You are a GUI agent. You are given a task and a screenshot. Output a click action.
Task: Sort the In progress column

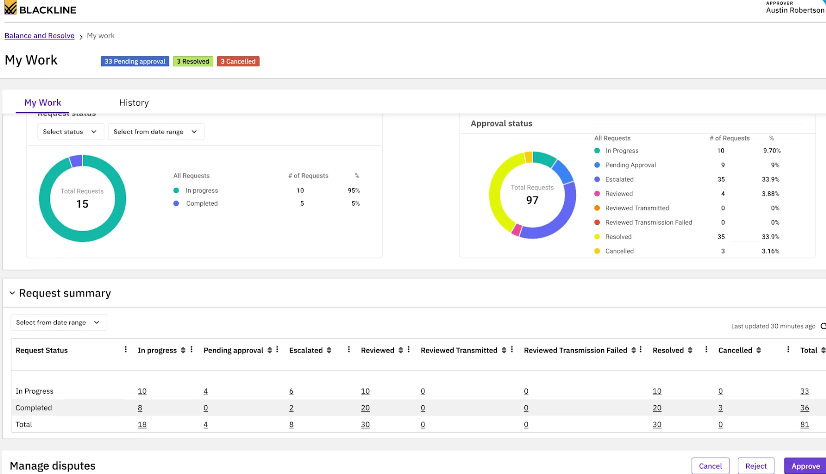coord(183,350)
